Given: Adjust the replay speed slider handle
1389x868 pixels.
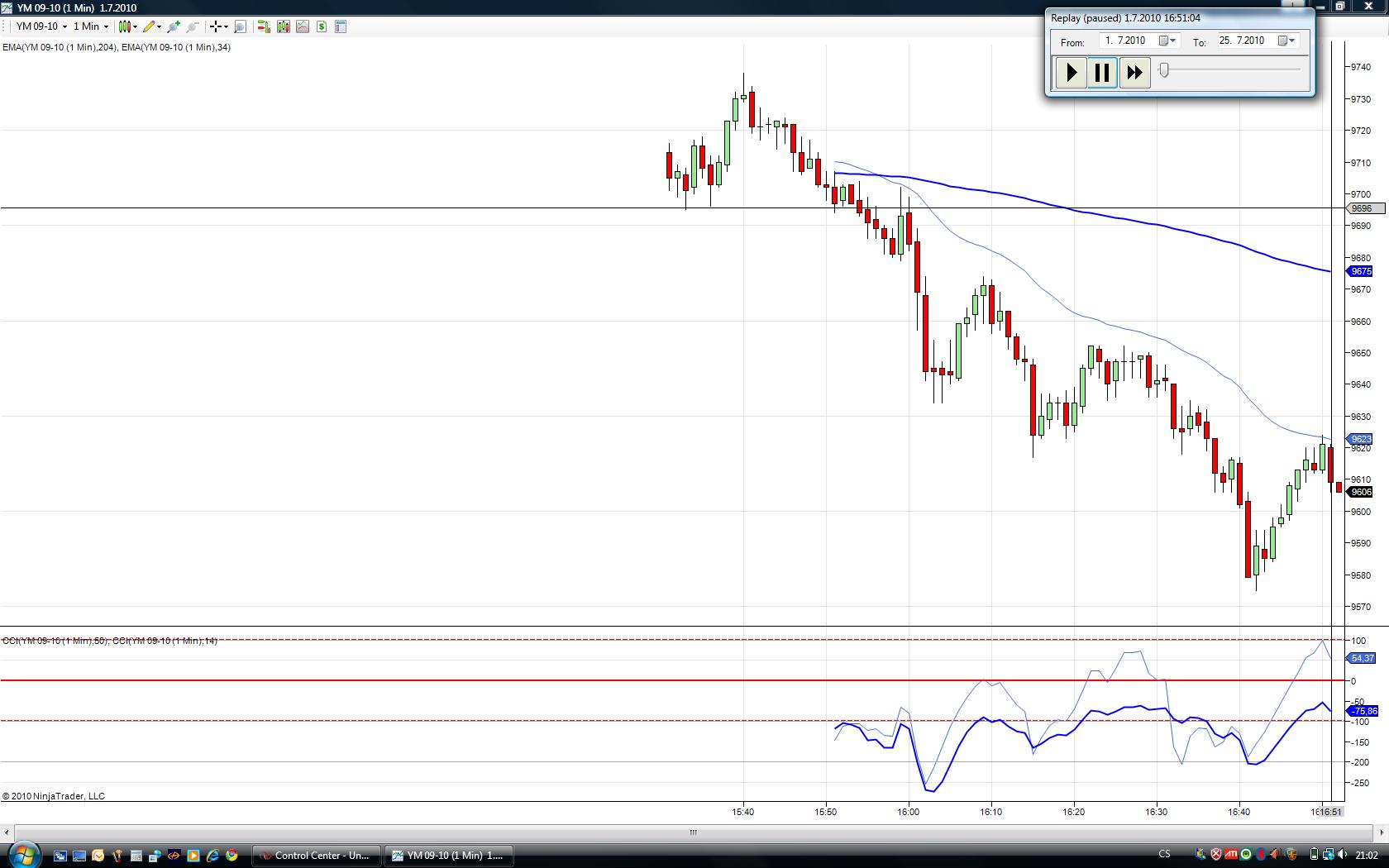Looking at the screenshot, I should pos(1164,69).
